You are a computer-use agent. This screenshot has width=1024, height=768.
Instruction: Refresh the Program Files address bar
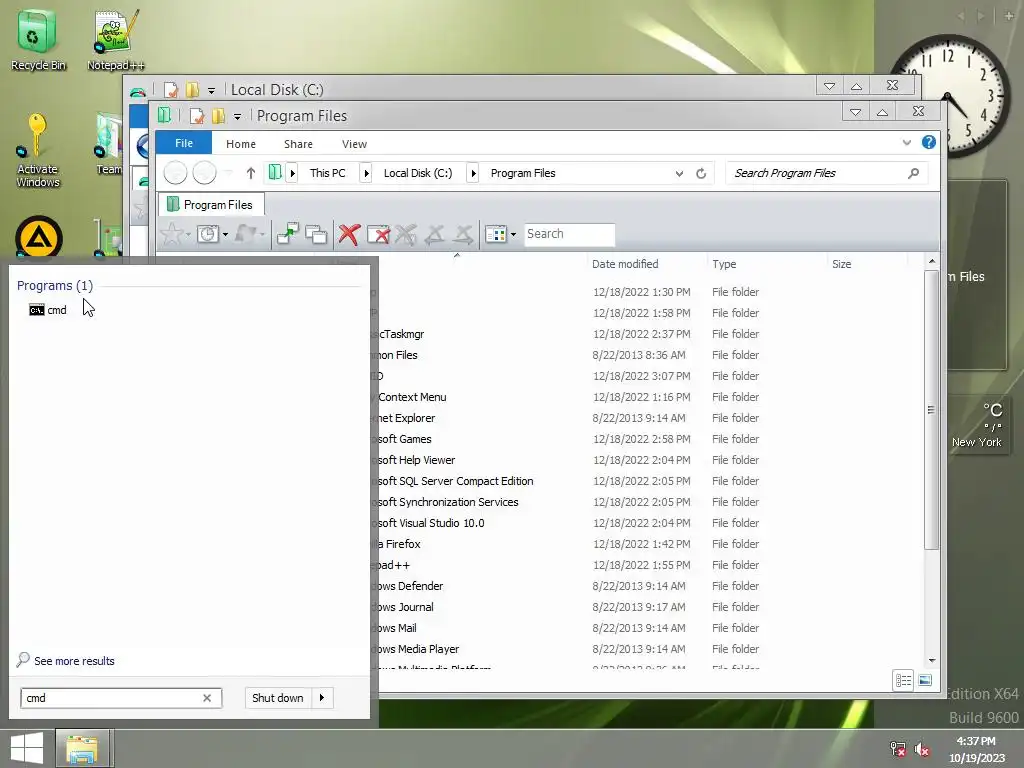pyautogui.click(x=701, y=173)
